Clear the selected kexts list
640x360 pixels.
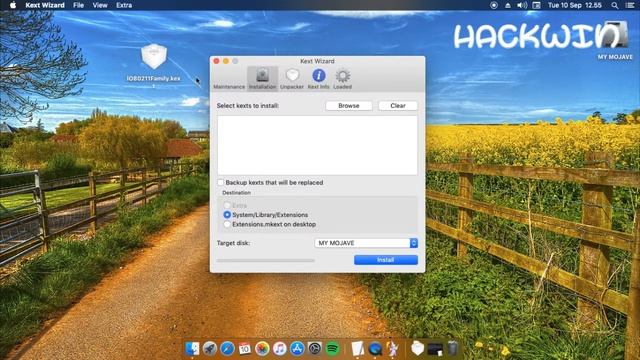pyautogui.click(x=398, y=106)
